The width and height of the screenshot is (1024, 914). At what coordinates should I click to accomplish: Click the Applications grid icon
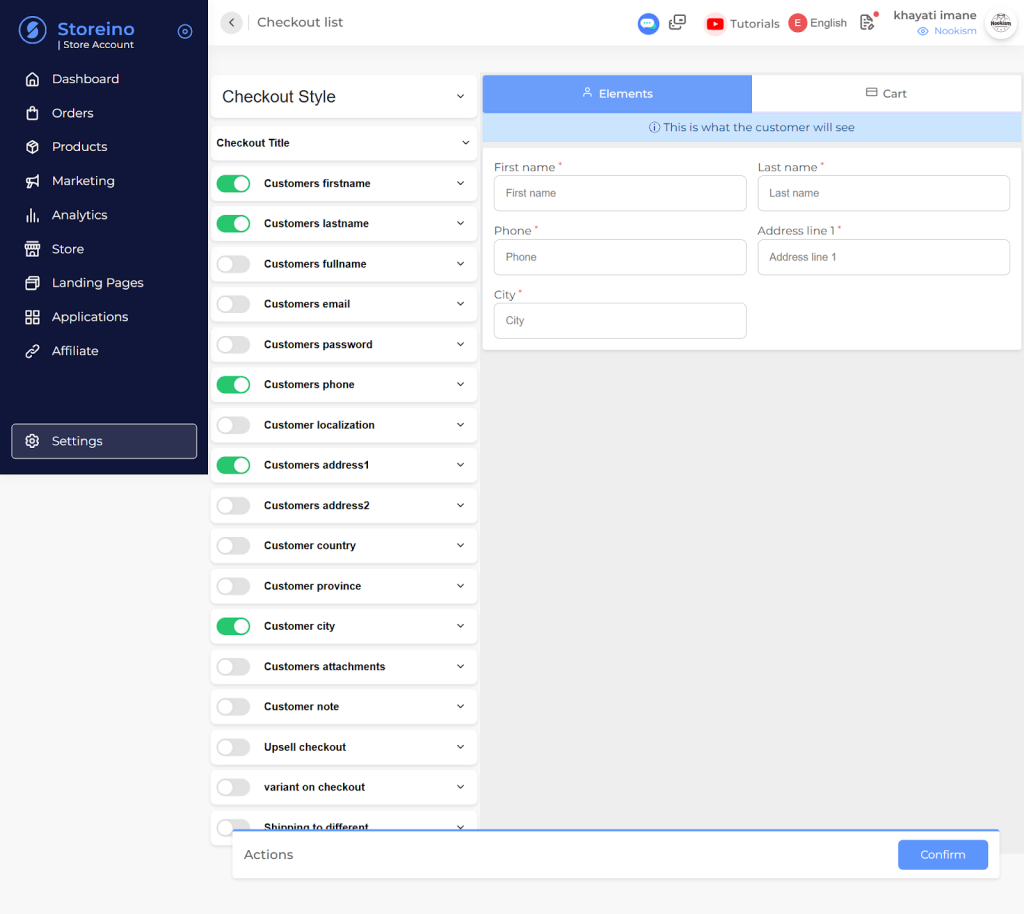point(32,317)
